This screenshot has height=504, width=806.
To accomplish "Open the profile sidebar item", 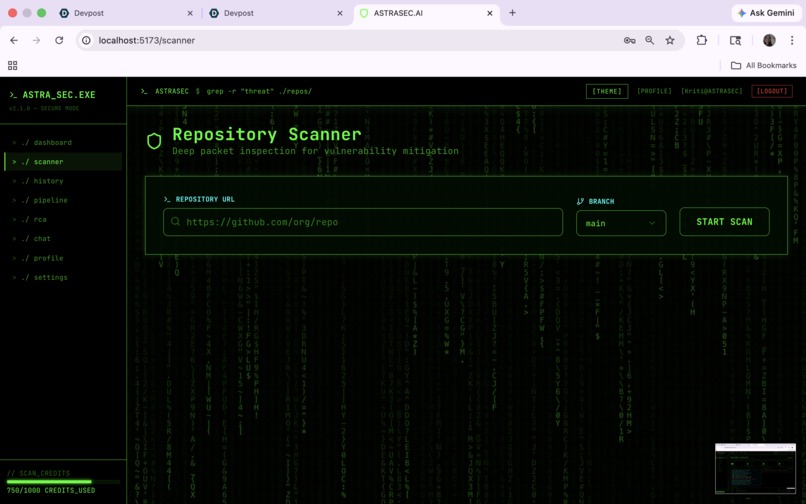I will pos(63,258).
